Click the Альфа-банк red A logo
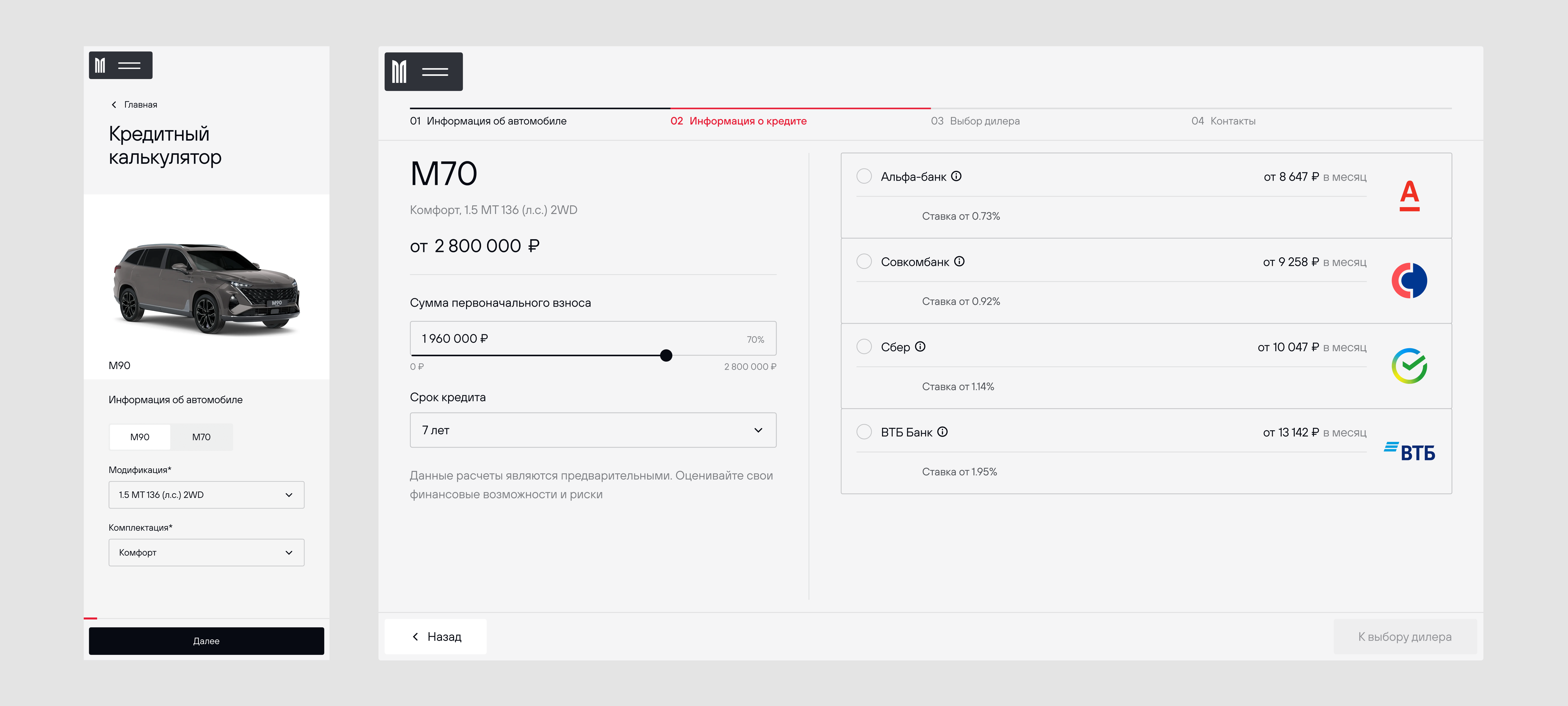 tap(1409, 196)
